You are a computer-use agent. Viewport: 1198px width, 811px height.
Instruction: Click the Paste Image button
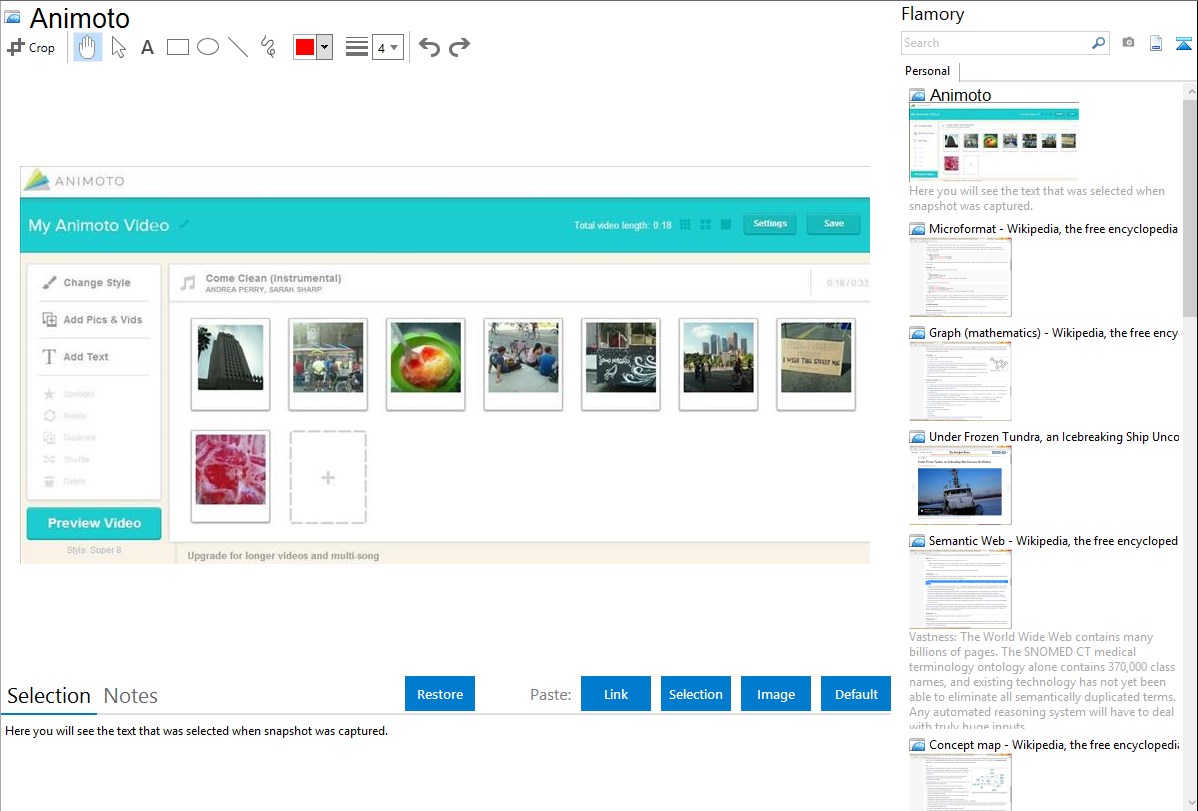click(x=775, y=694)
